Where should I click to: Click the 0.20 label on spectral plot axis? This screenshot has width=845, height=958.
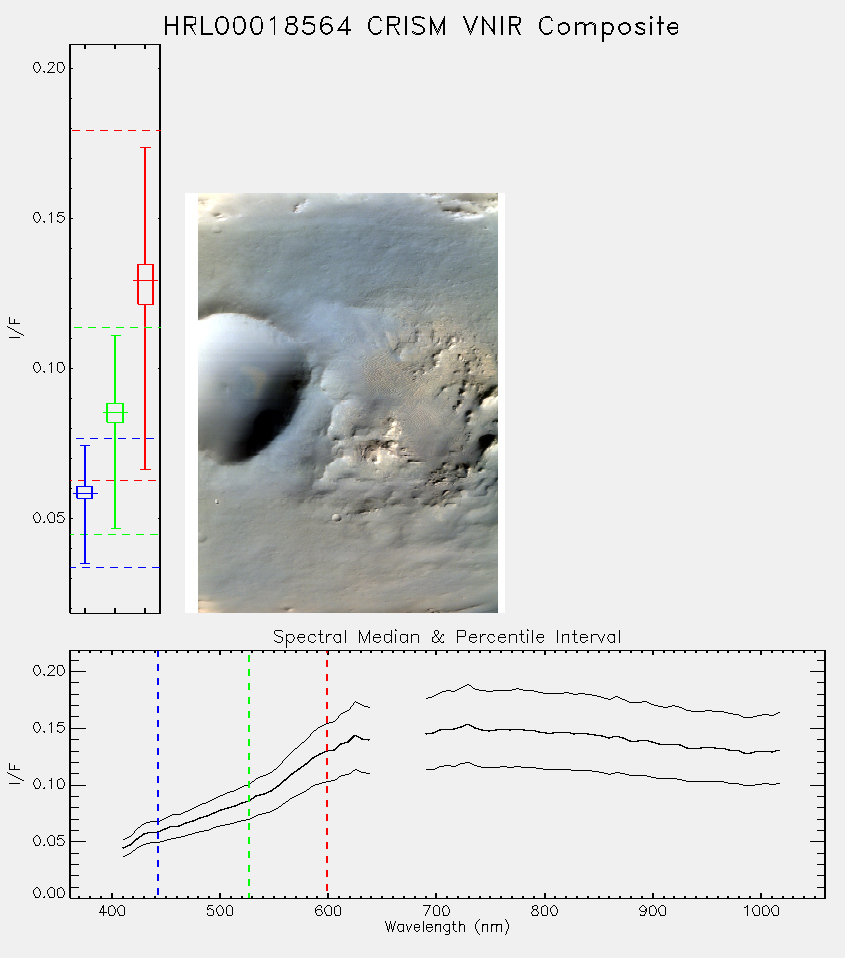pyautogui.click(x=49, y=671)
